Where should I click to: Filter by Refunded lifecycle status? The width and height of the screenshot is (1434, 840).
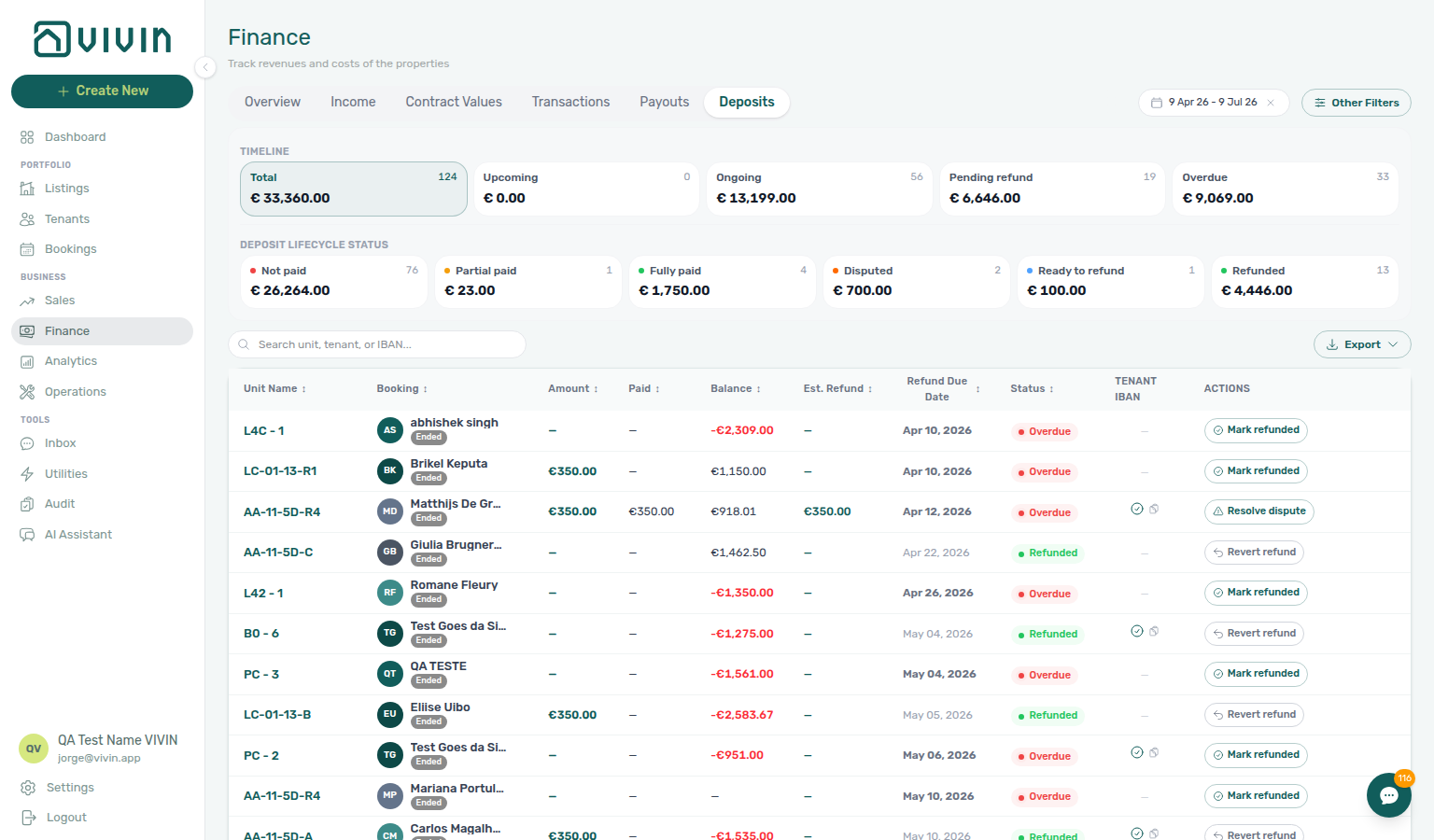pos(1305,282)
